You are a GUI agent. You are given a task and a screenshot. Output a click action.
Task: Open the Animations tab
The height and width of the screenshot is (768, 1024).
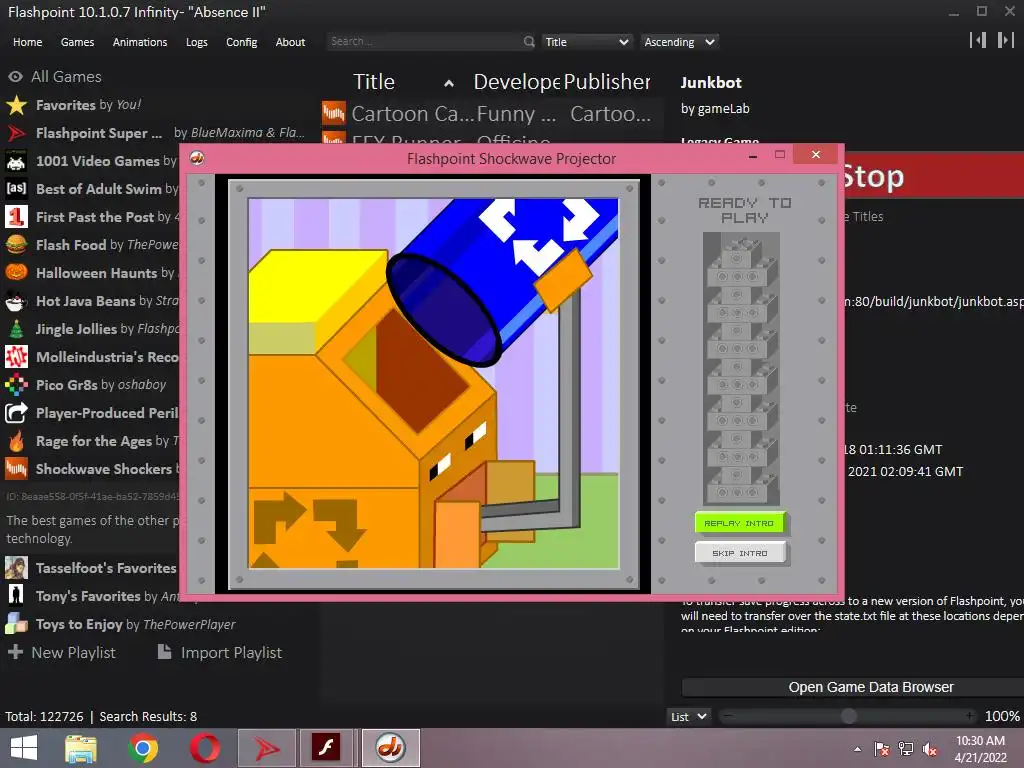coord(140,42)
